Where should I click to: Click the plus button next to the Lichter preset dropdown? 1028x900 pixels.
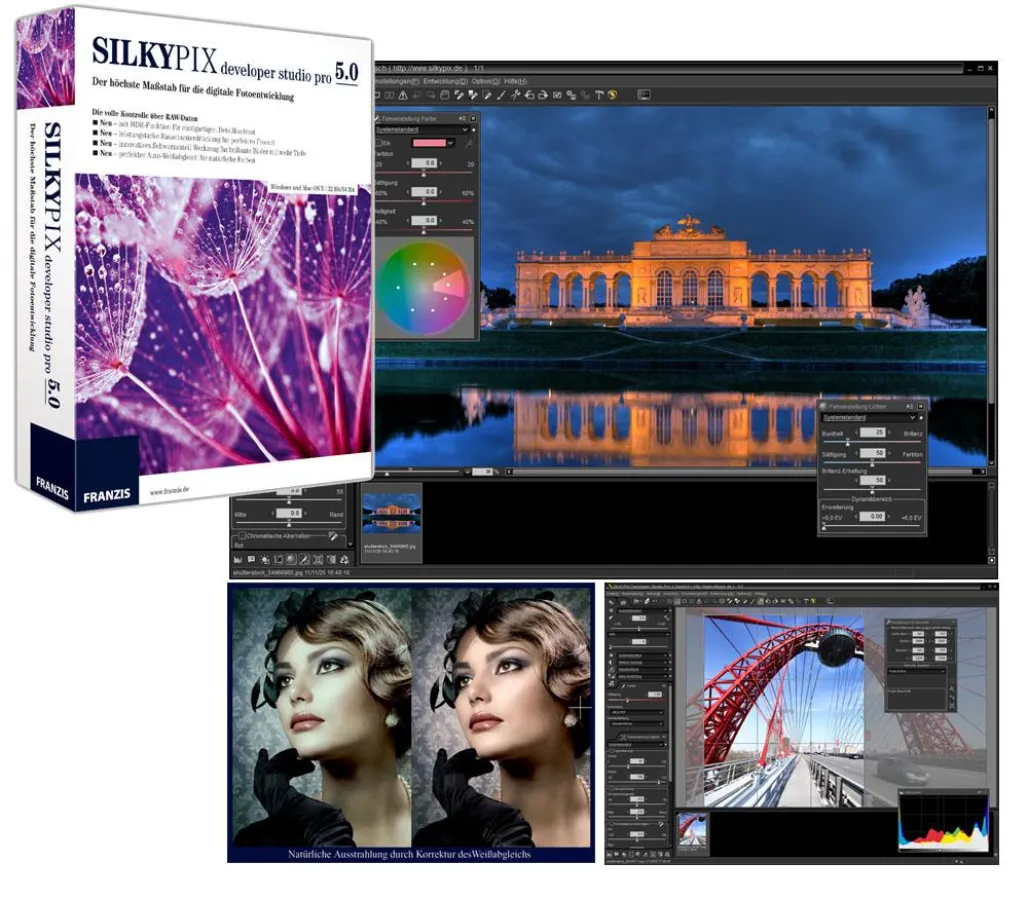pos(921,417)
